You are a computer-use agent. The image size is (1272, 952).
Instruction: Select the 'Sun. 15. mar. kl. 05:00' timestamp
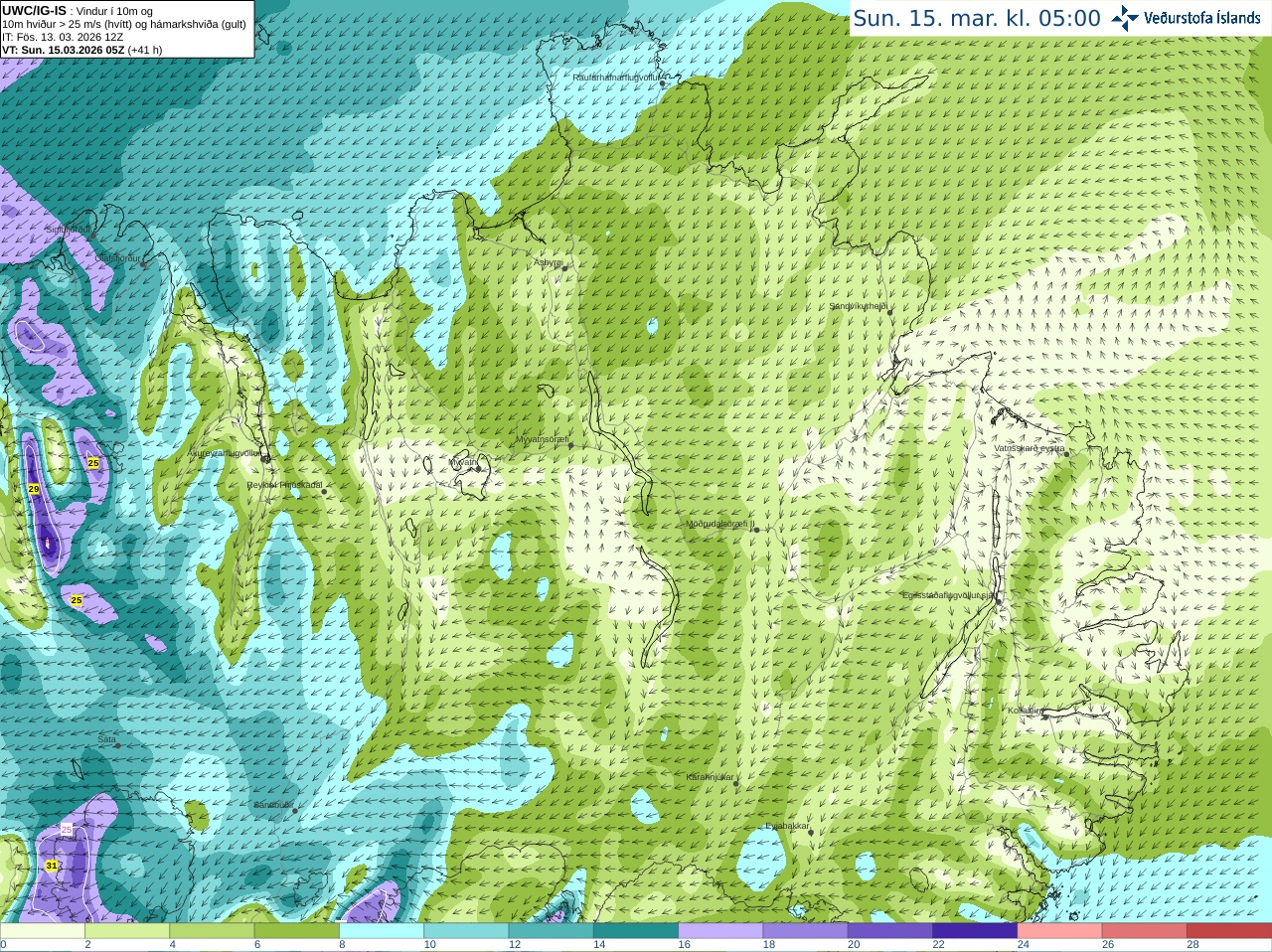977,18
